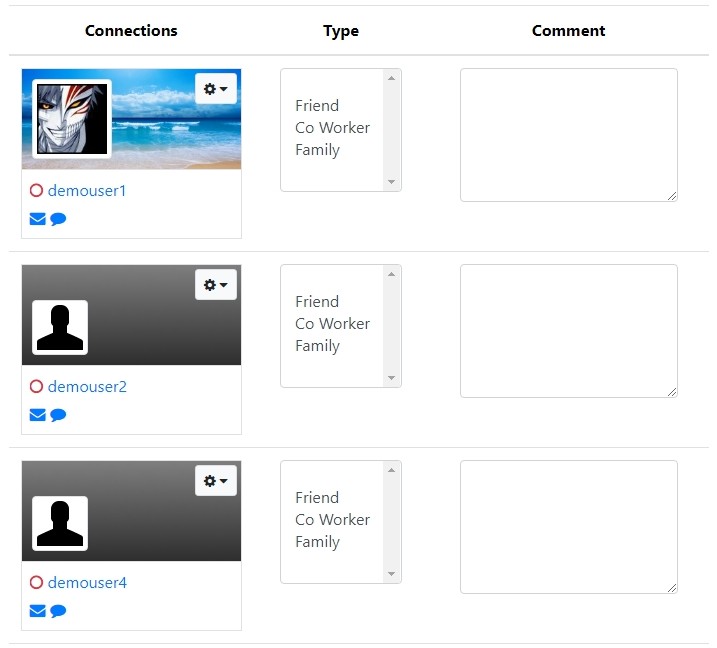
Task: Click scroll-up arrow in demouser1's type list
Action: pyautogui.click(x=391, y=78)
